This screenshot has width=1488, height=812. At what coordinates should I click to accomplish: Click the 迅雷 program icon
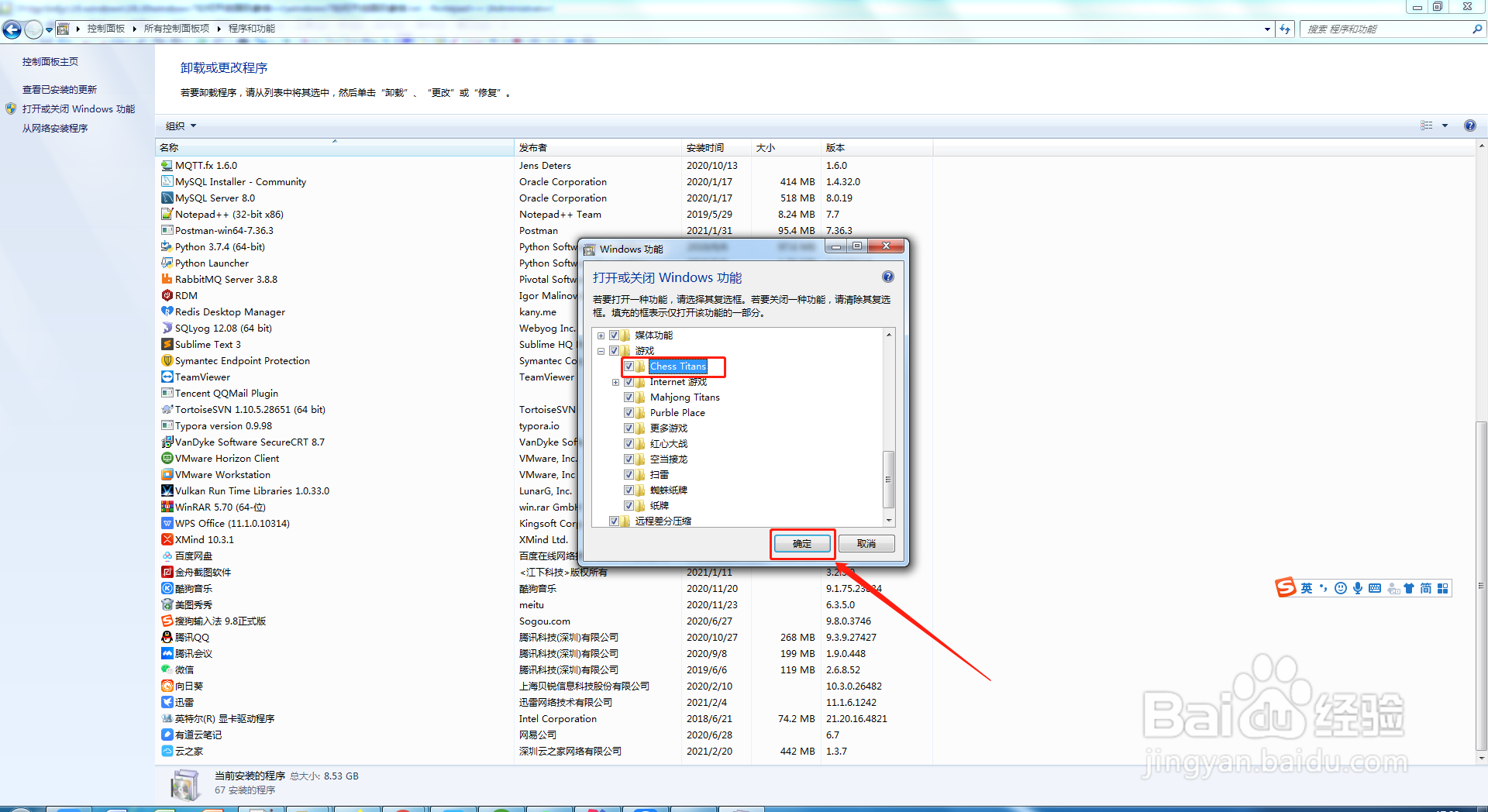[x=167, y=702]
